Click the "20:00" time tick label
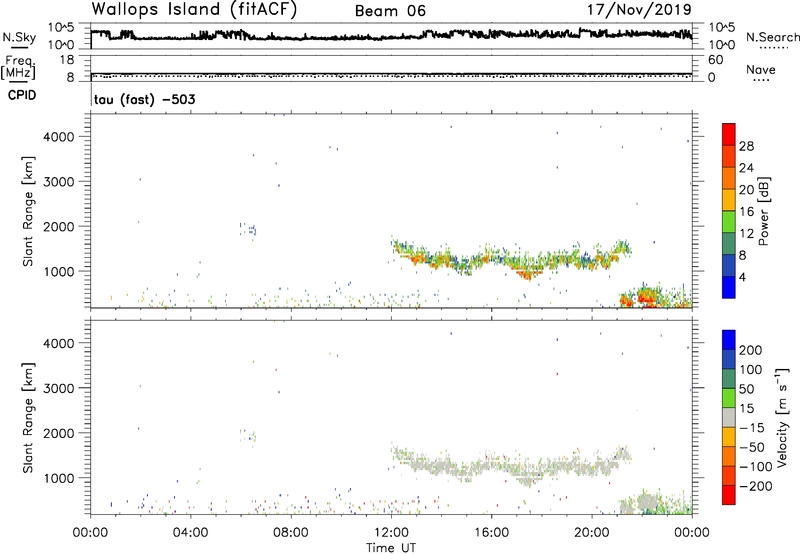This screenshot has width=800, height=554. click(591, 533)
